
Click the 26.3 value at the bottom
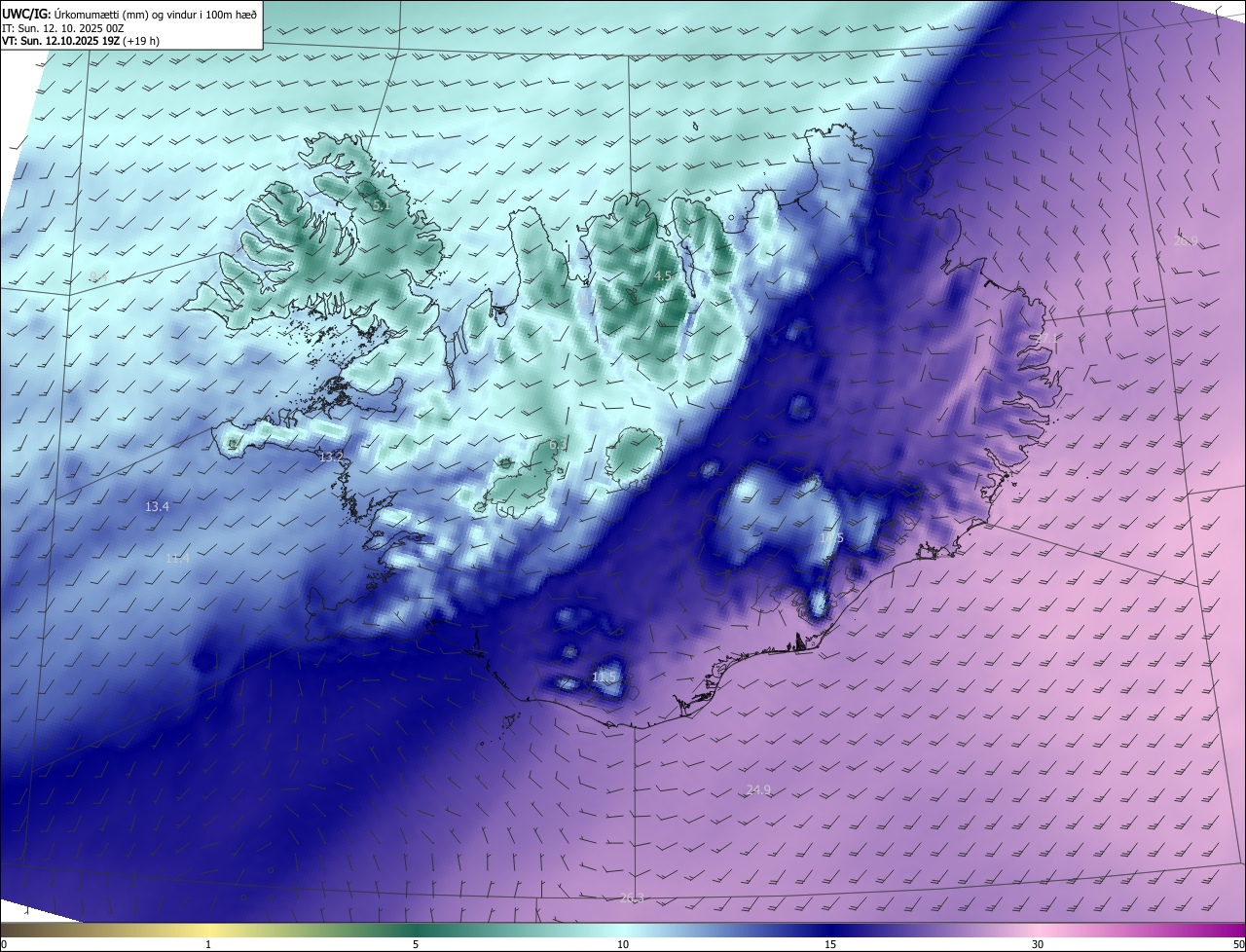pos(632,897)
